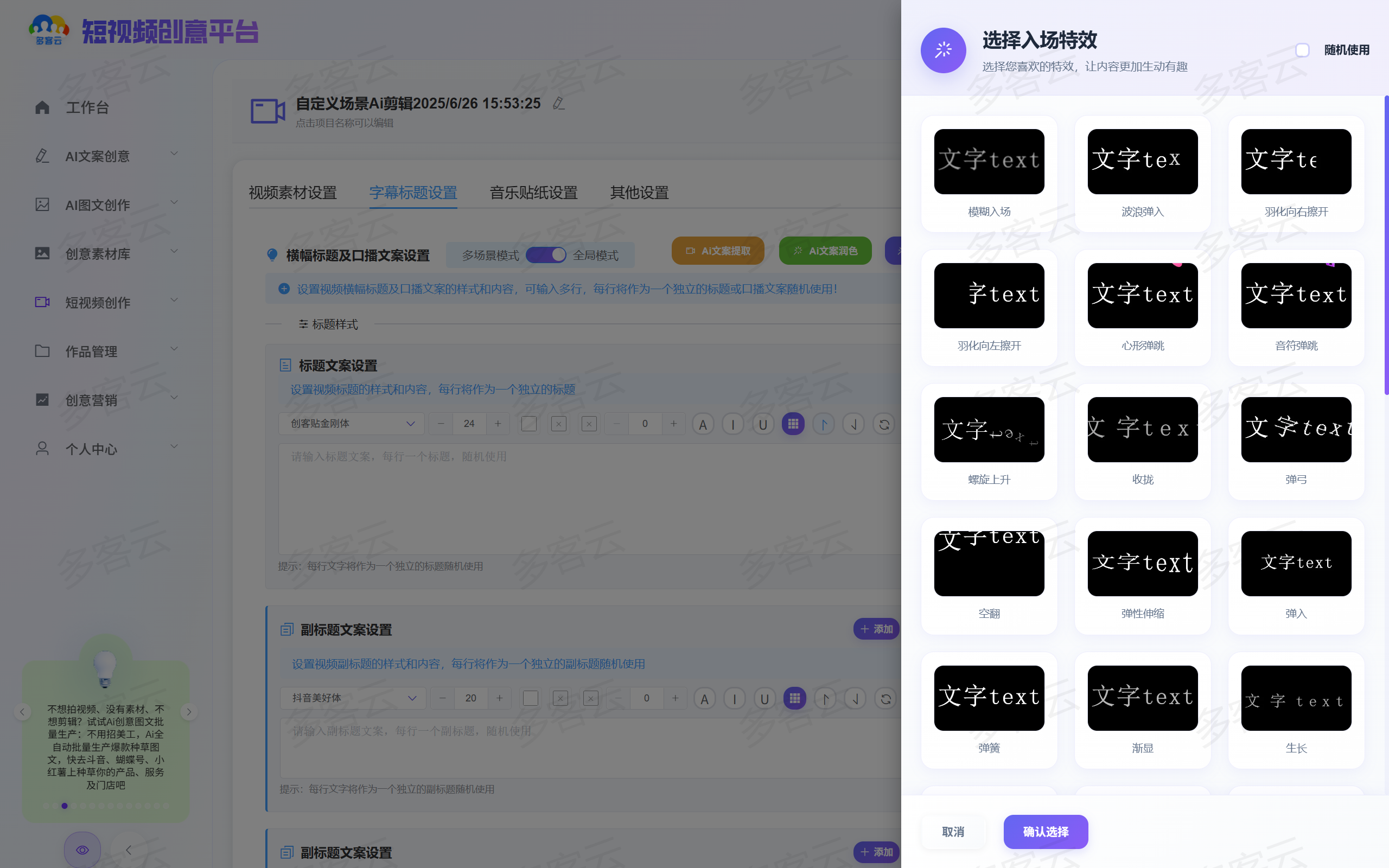Open 创客贴金刚体 font dropdown
Image resolution: width=1389 pixels, height=868 pixels.
point(351,424)
